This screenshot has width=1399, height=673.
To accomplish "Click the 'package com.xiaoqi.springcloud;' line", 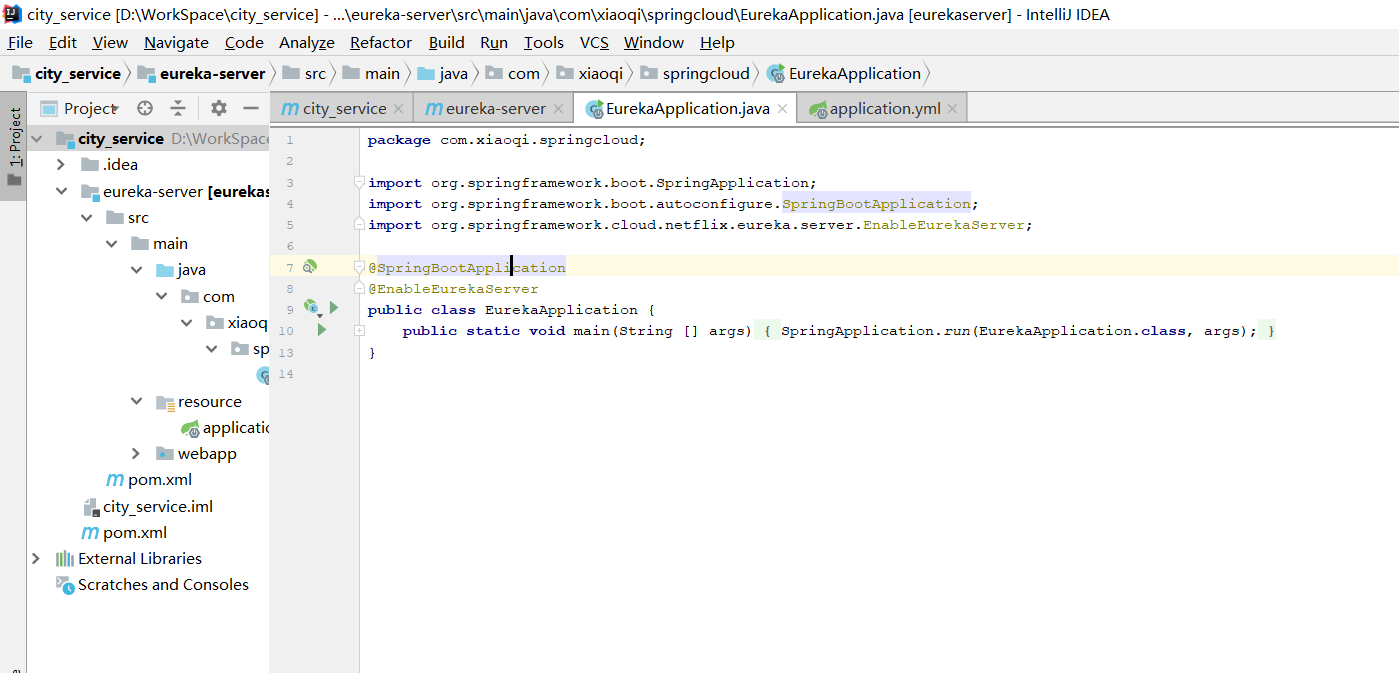I will coord(507,140).
